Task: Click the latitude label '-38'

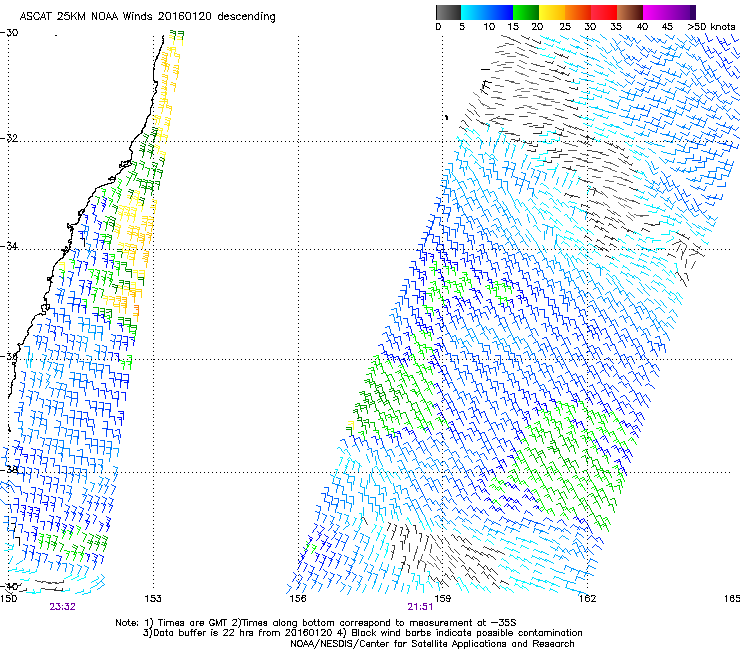Action: coord(9,469)
